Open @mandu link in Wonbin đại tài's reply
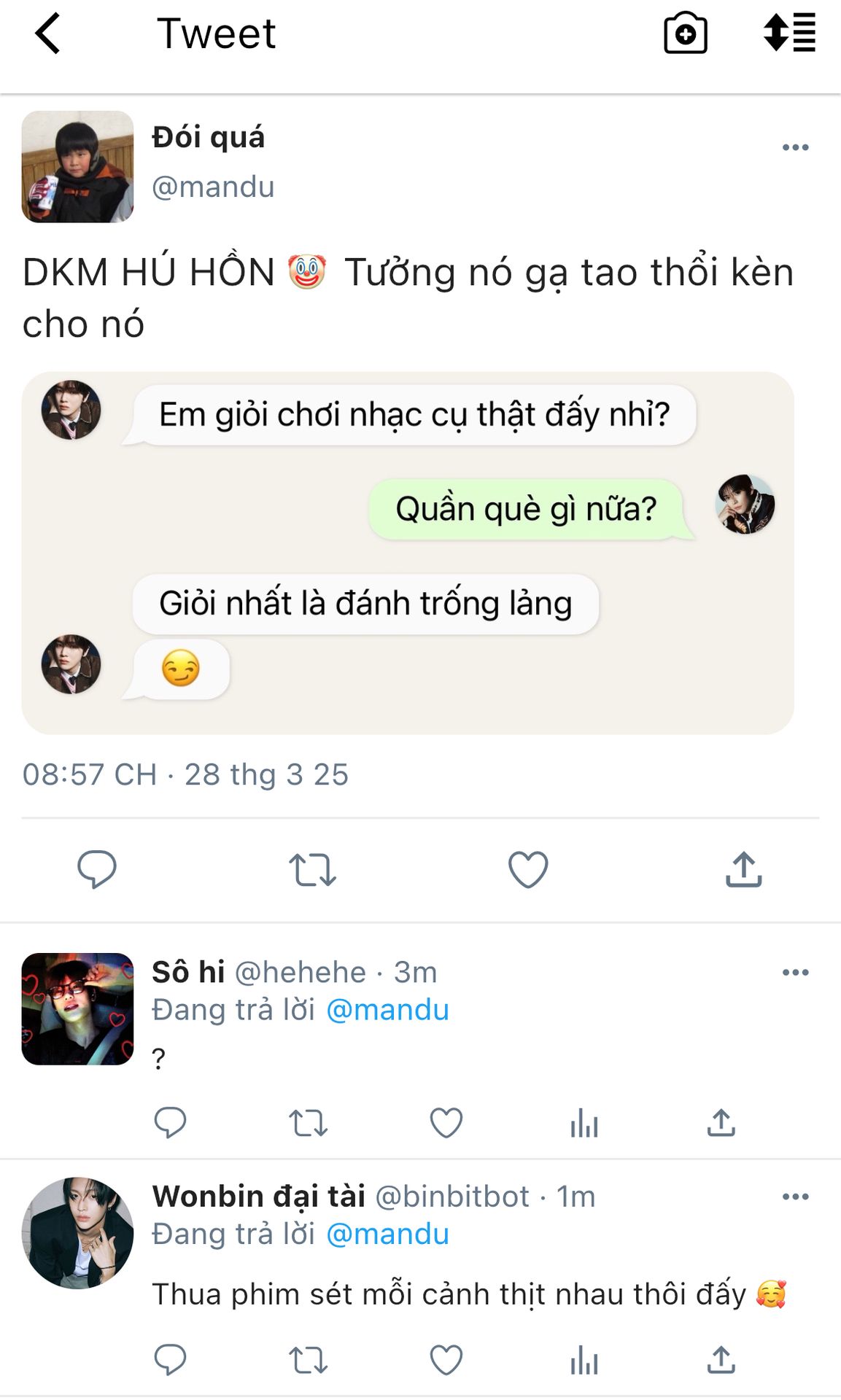Viewport: 841px width, 1400px height. [387, 1234]
